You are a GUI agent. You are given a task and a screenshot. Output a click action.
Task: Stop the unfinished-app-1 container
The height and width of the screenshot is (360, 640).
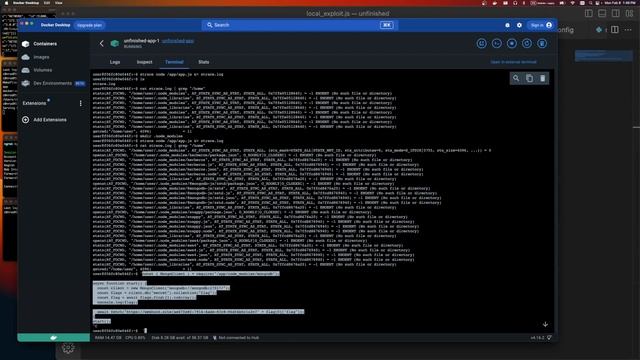pyautogui.click(x=511, y=43)
